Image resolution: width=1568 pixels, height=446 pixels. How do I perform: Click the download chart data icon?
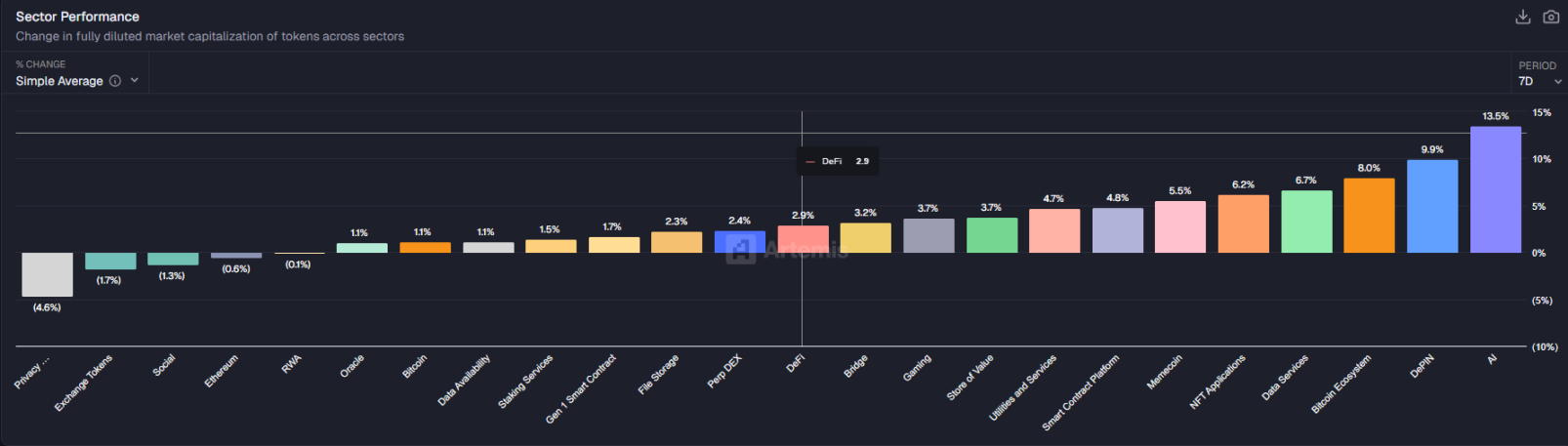(1522, 17)
